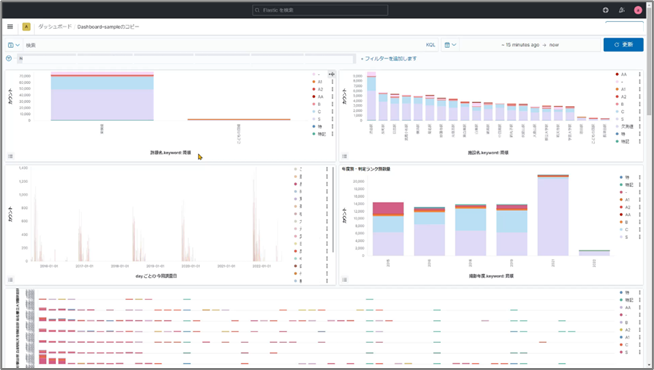Screen dimensions: 654x370
Task: Click legend label C in the first chart
Action: (319, 112)
